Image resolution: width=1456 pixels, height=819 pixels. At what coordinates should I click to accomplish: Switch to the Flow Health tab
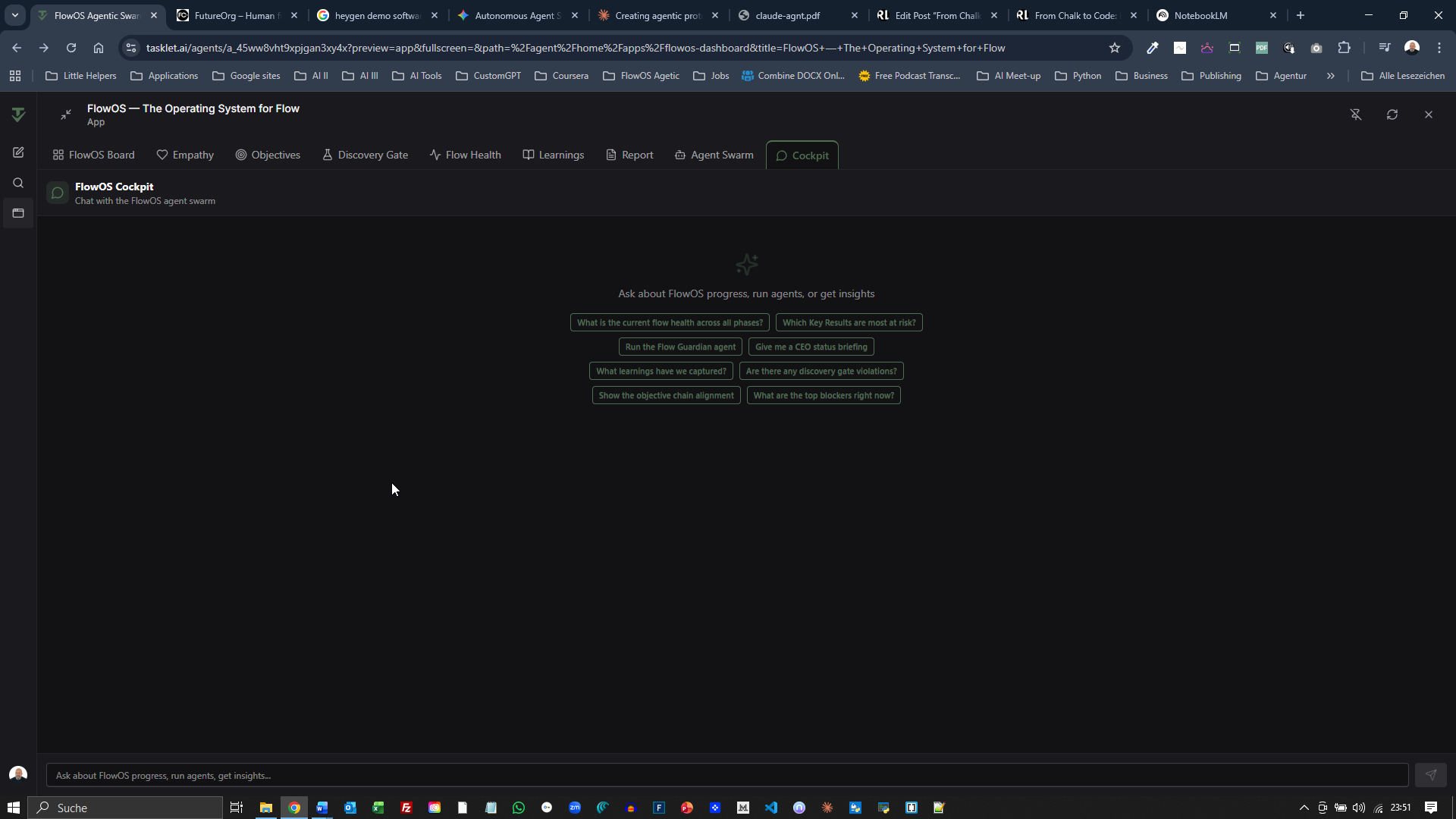[465, 155]
